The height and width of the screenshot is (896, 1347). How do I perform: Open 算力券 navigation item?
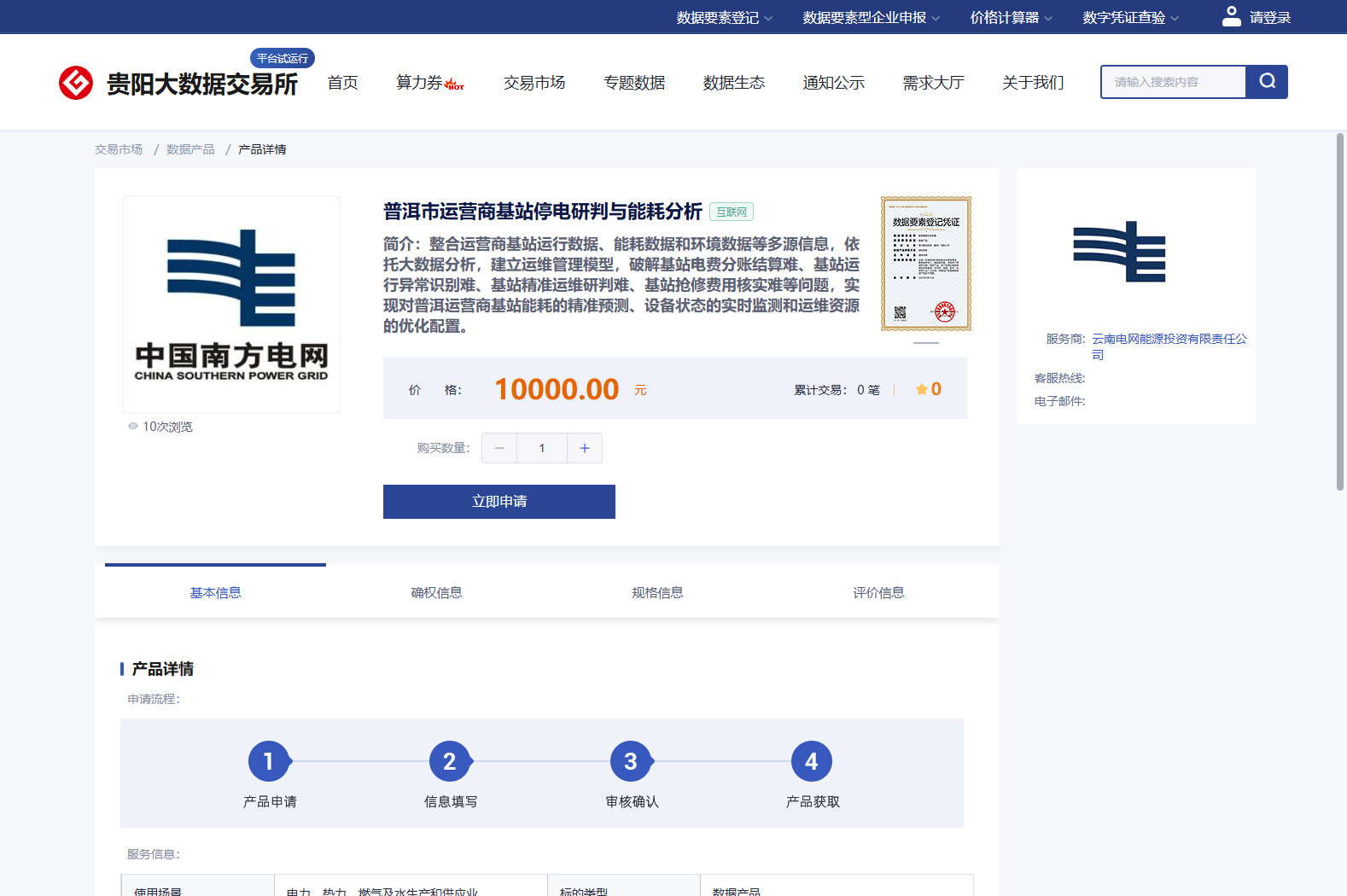[419, 83]
